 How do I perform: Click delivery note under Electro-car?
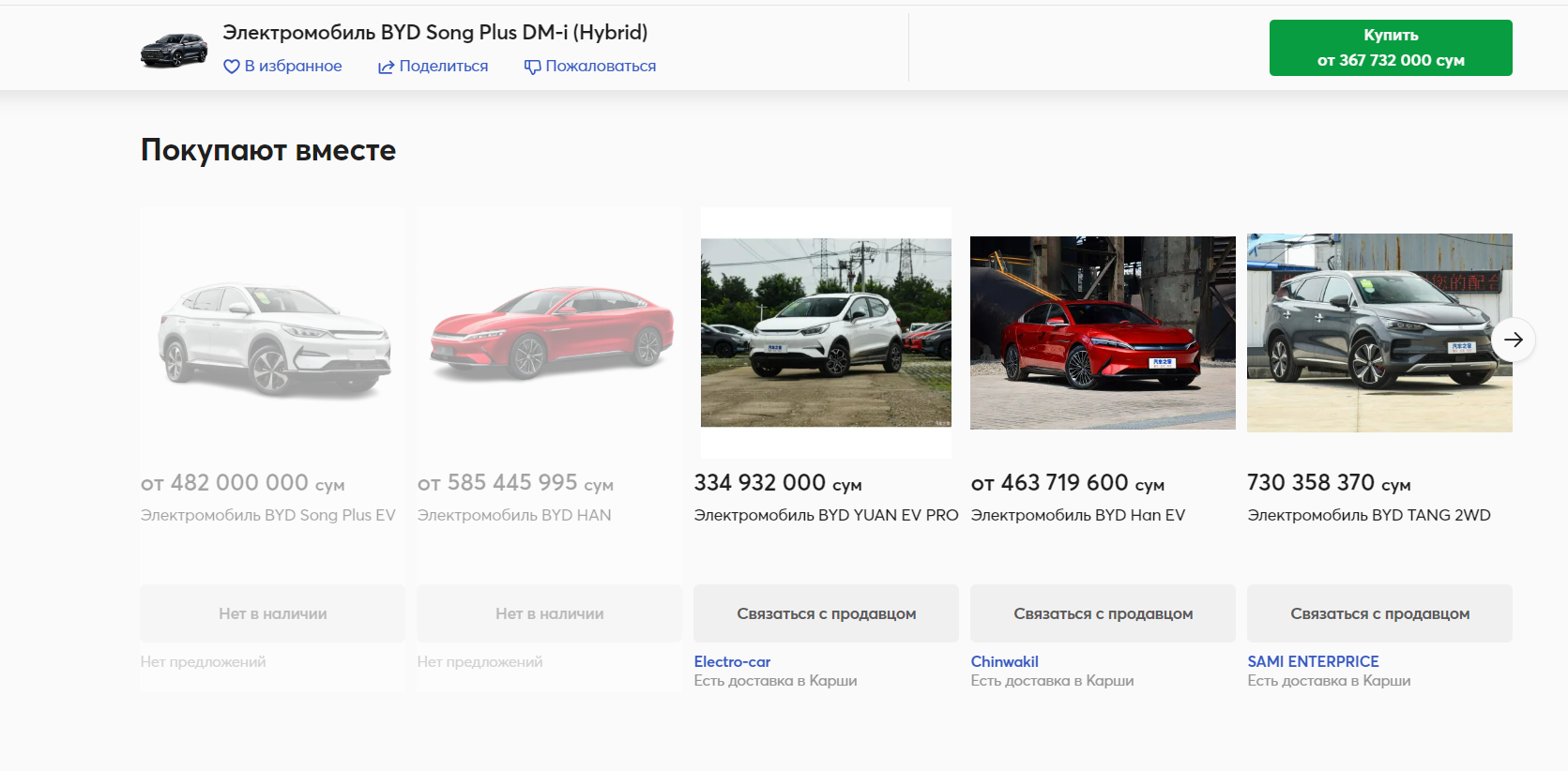click(775, 681)
